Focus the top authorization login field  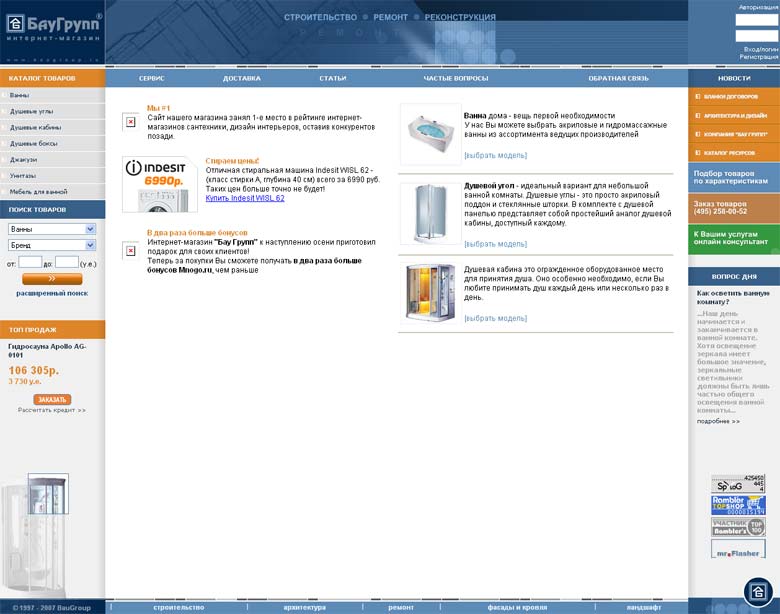click(757, 19)
